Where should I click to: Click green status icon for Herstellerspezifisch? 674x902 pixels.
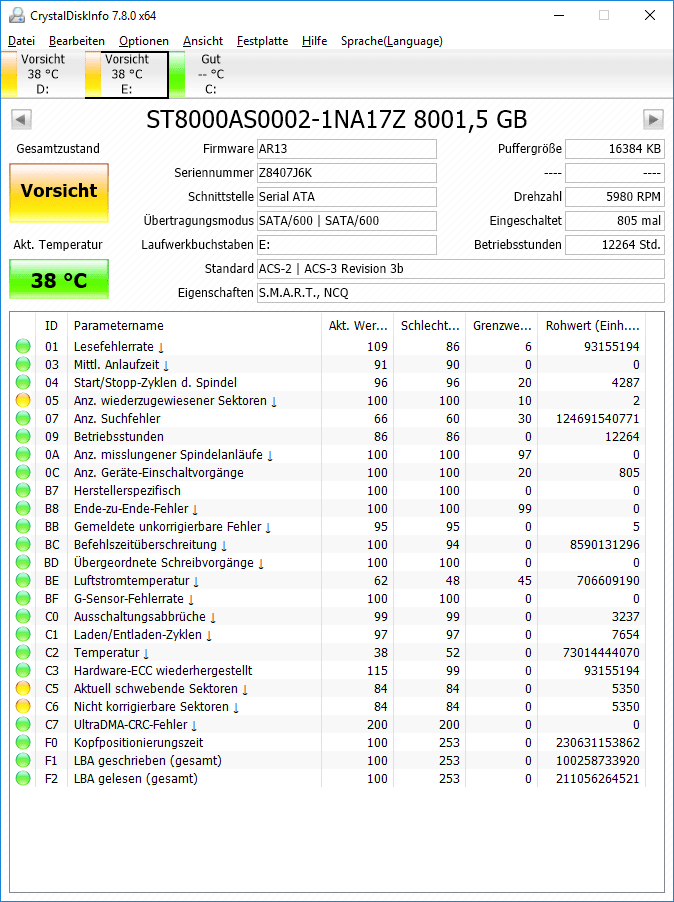point(23,490)
